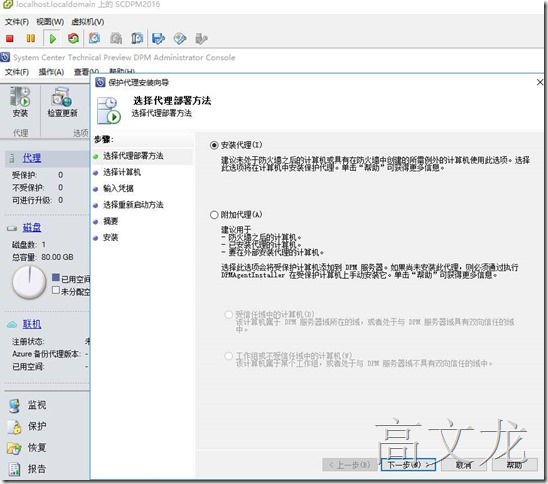Screen dimensions: 548x484
Task: Click the 选择重新启动方法 wizard step
Action: [133, 205]
